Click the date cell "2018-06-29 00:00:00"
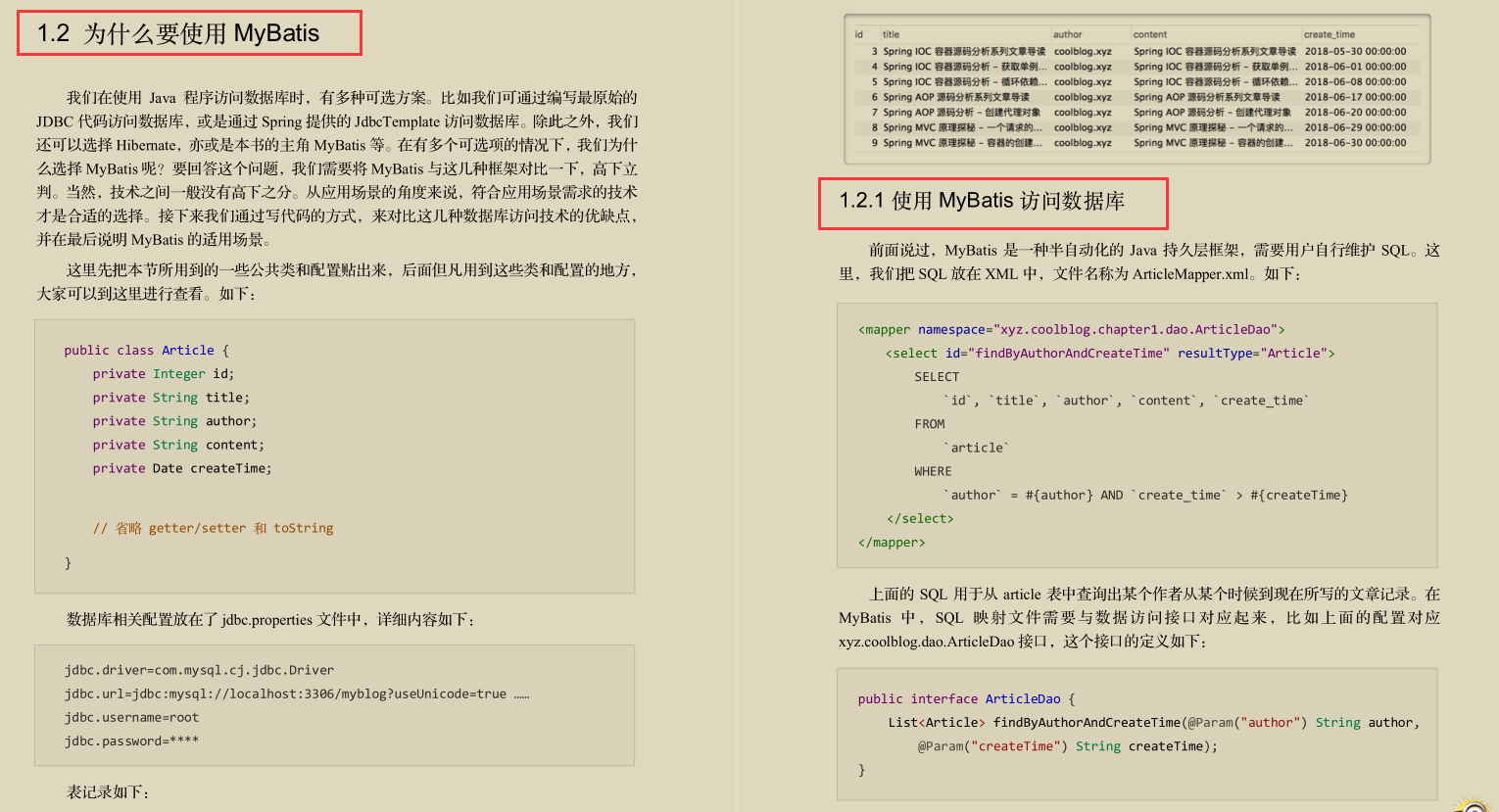Screen dimensions: 1499x812 pyautogui.click(x=1355, y=127)
